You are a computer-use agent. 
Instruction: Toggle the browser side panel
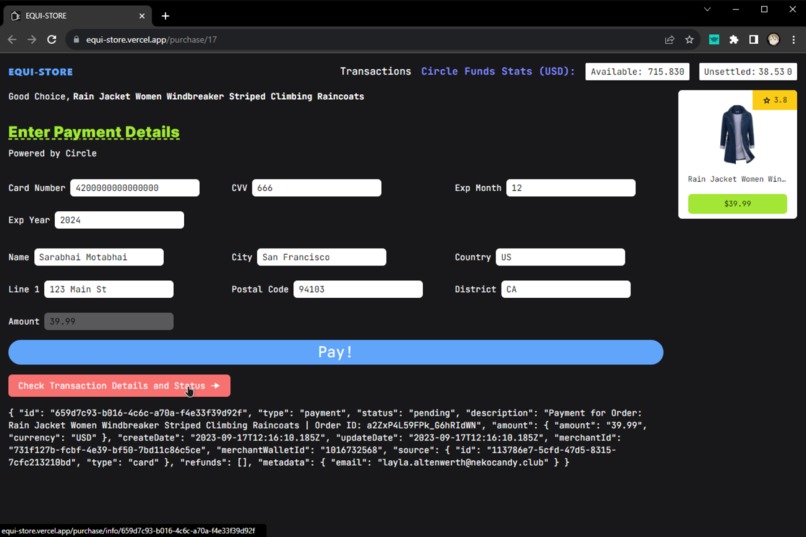[754, 40]
